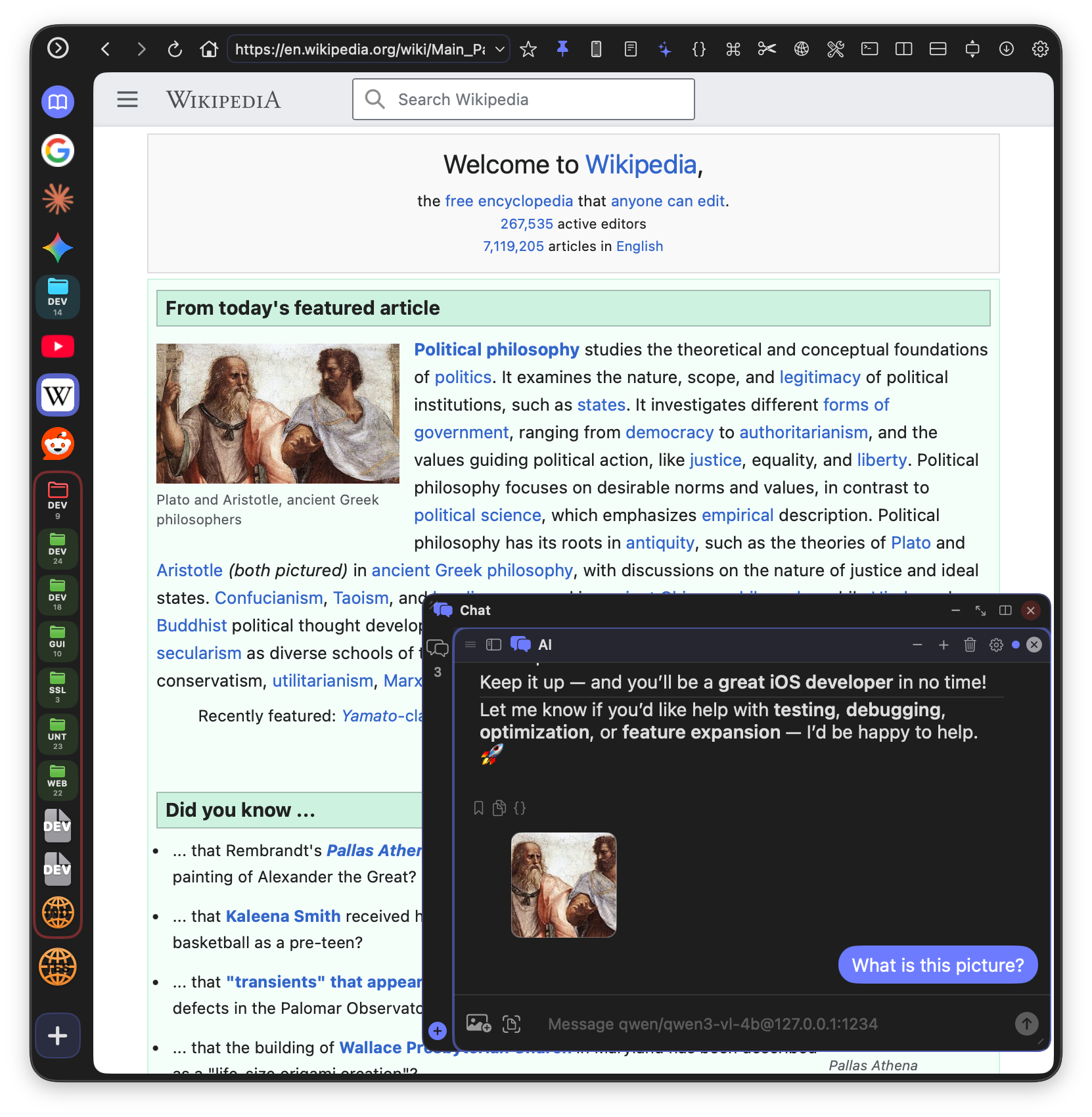The height and width of the screenshot is (1117, 1092).
Task: Open the terminal icon in toolbar
Action: 870,49
